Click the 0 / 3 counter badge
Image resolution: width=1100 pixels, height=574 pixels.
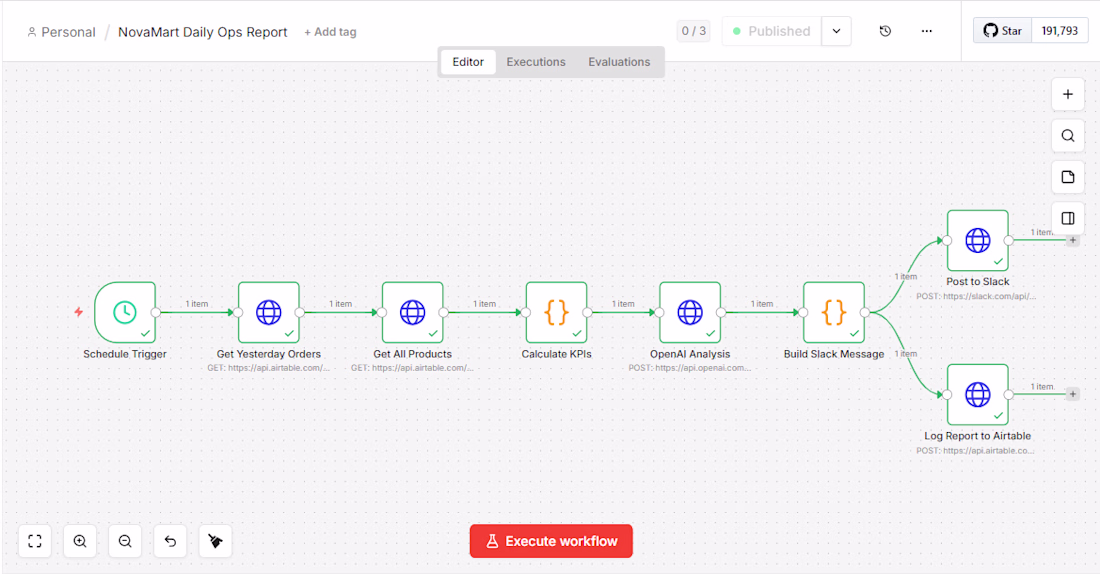click(x=694, y=31)
